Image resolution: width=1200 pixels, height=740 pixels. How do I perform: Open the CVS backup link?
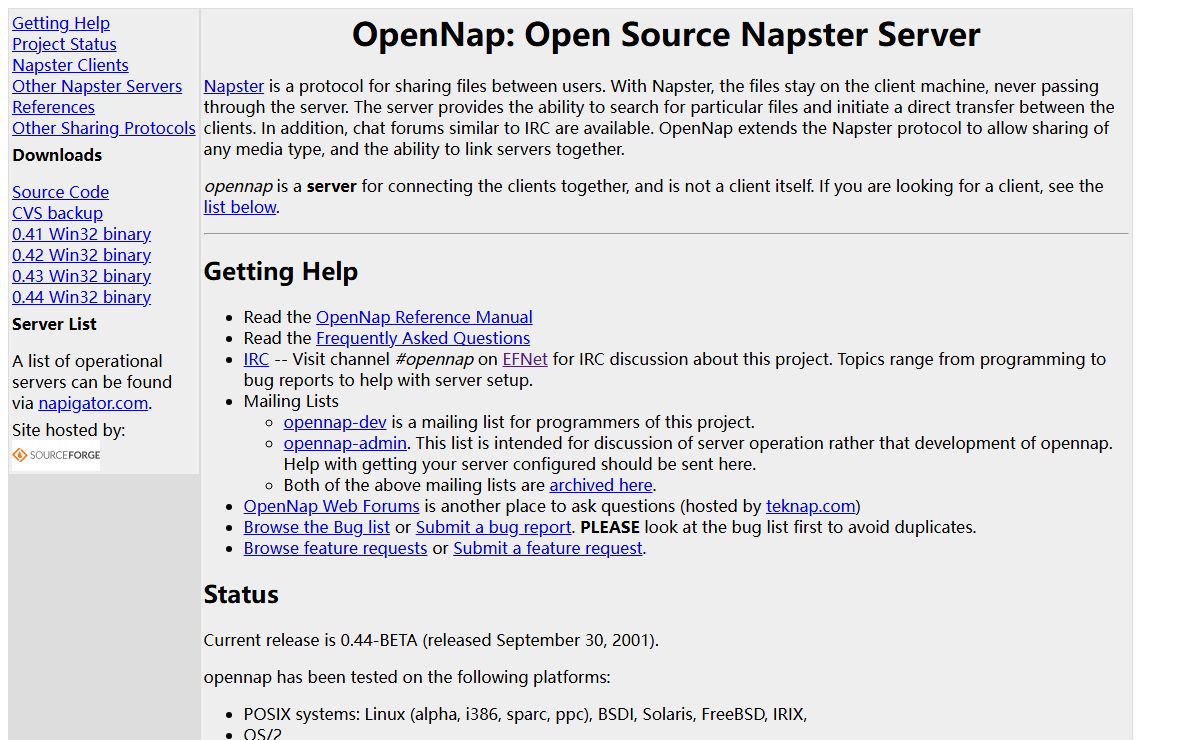click(x=57, y=213)
